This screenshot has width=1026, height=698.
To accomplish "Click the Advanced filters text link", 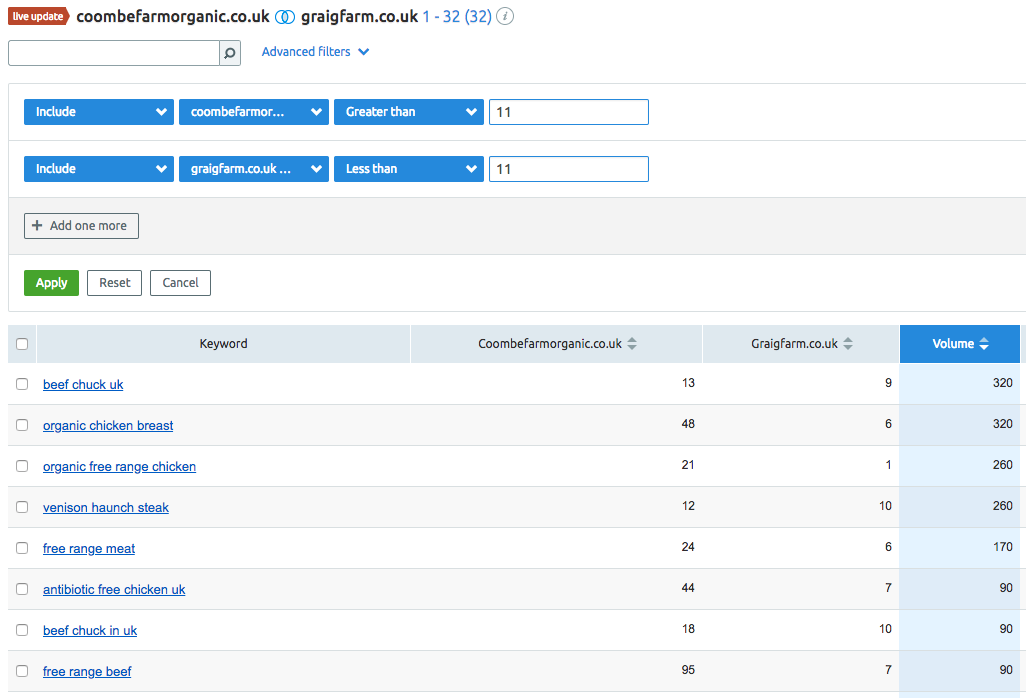I will pyautogui.click(x=306, y=52).
